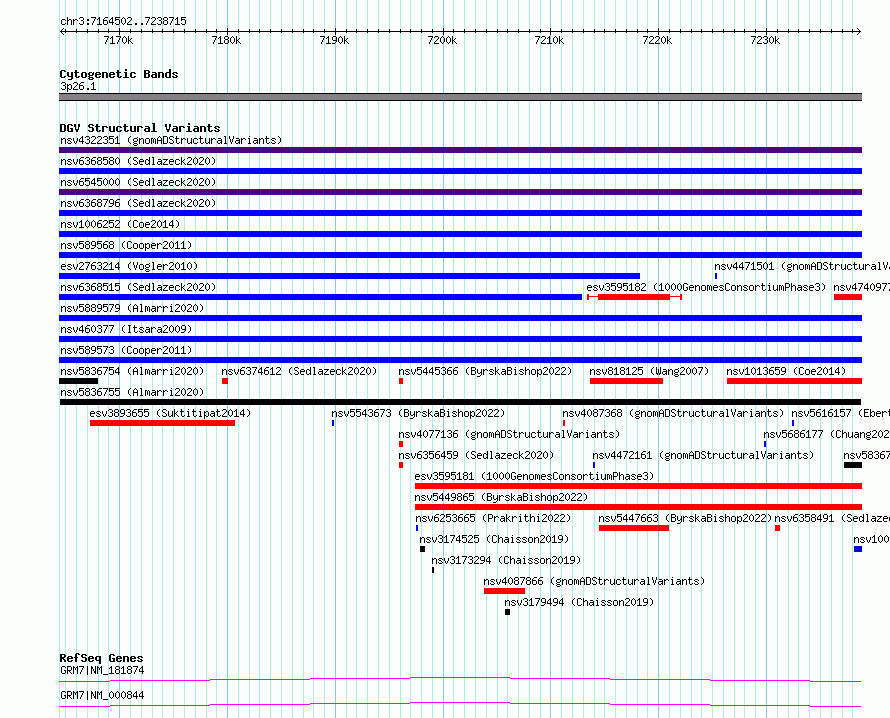Screen dimensions: 890x718
Task: Open the nsv6545000 (Sedlazeck2020) variant label
Action: pos(138,182)
